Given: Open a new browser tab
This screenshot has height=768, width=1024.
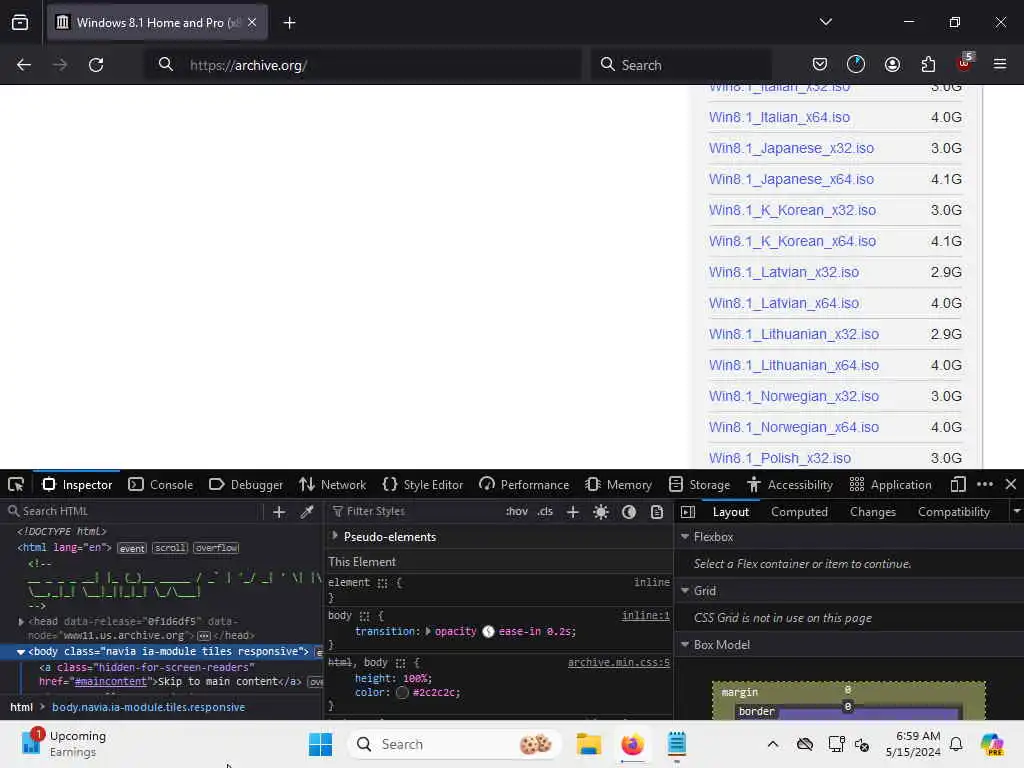Looking at the screenshot, I should (289, 23).
